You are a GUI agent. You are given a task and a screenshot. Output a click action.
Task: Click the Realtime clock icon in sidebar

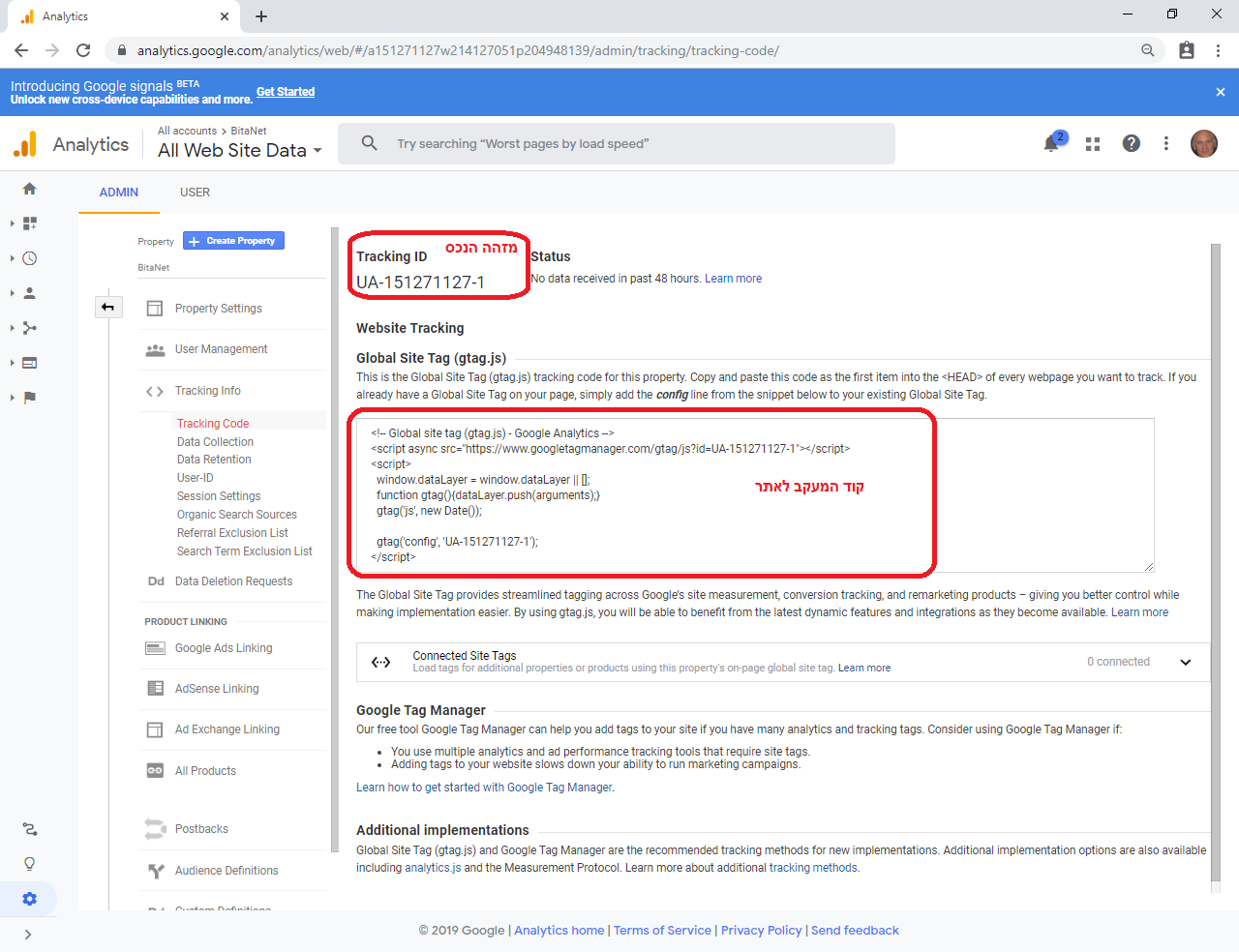point(29,258)
